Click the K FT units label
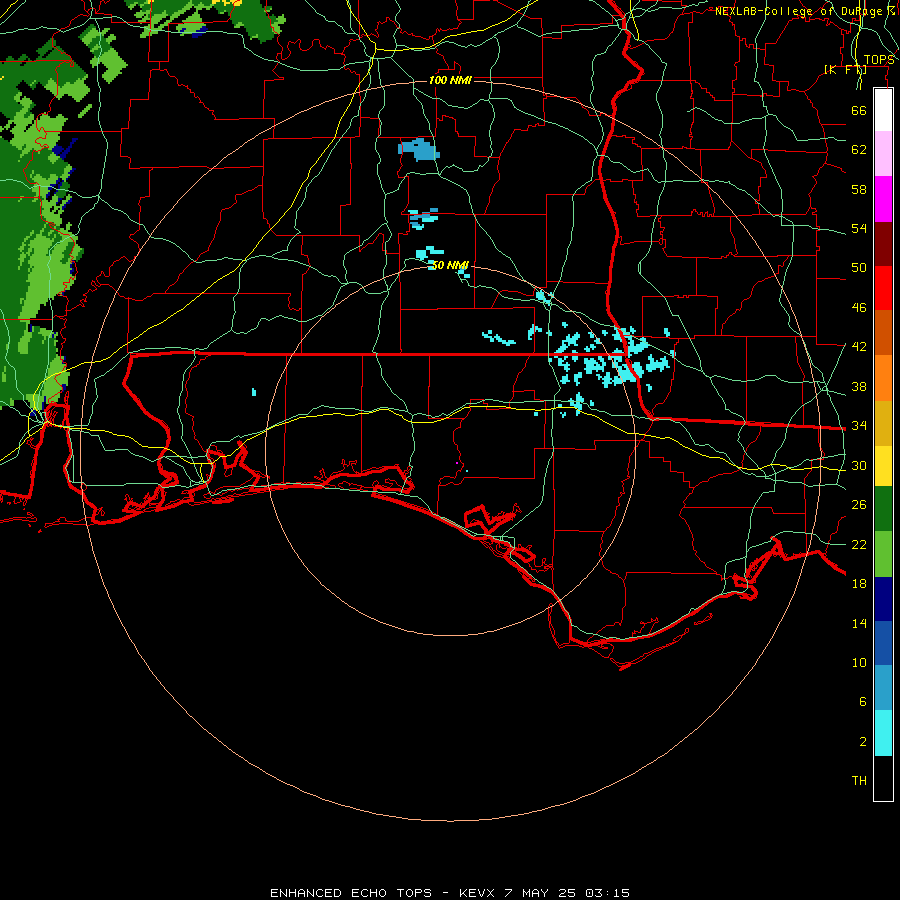The width and height of the screenshot is (900, 900). pos(845,70)
